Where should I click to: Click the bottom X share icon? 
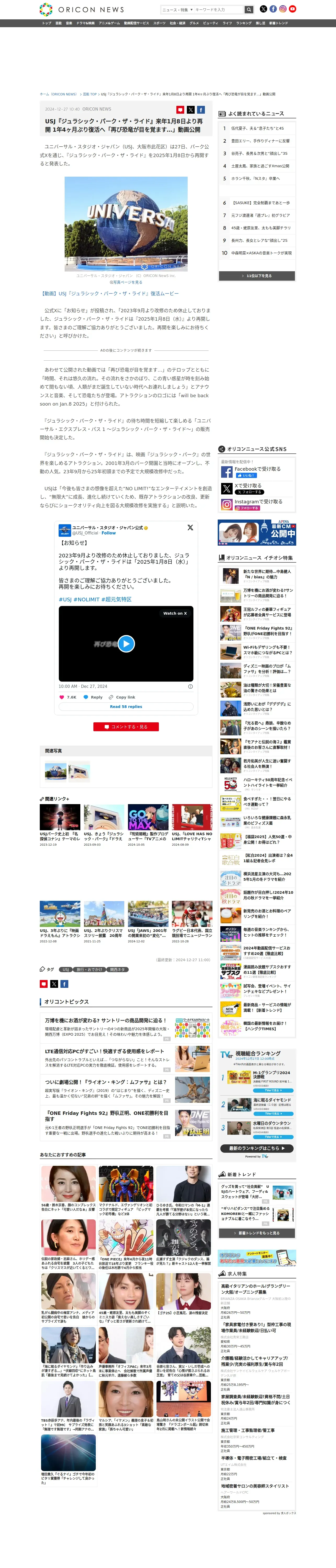click(54, 984)
